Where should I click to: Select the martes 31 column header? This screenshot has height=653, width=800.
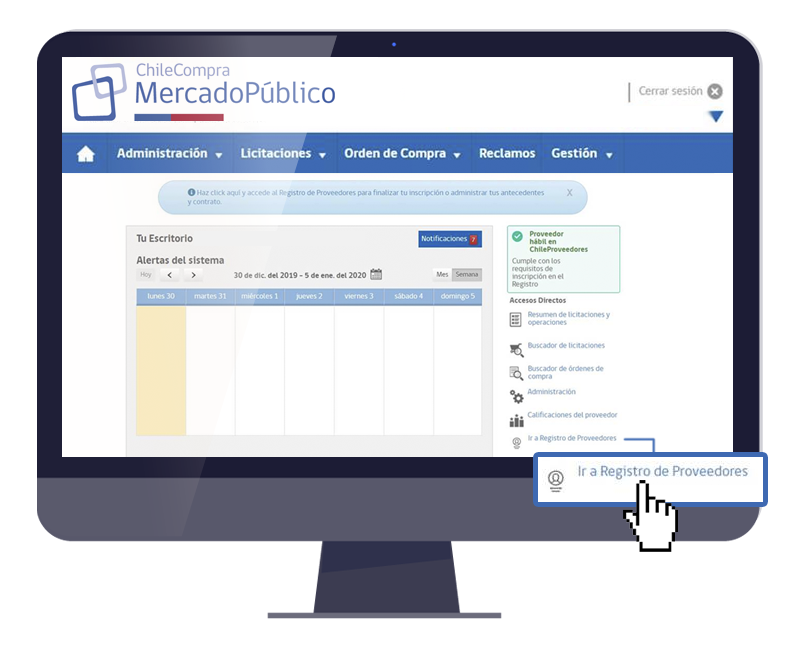click(x=210, y=296)
